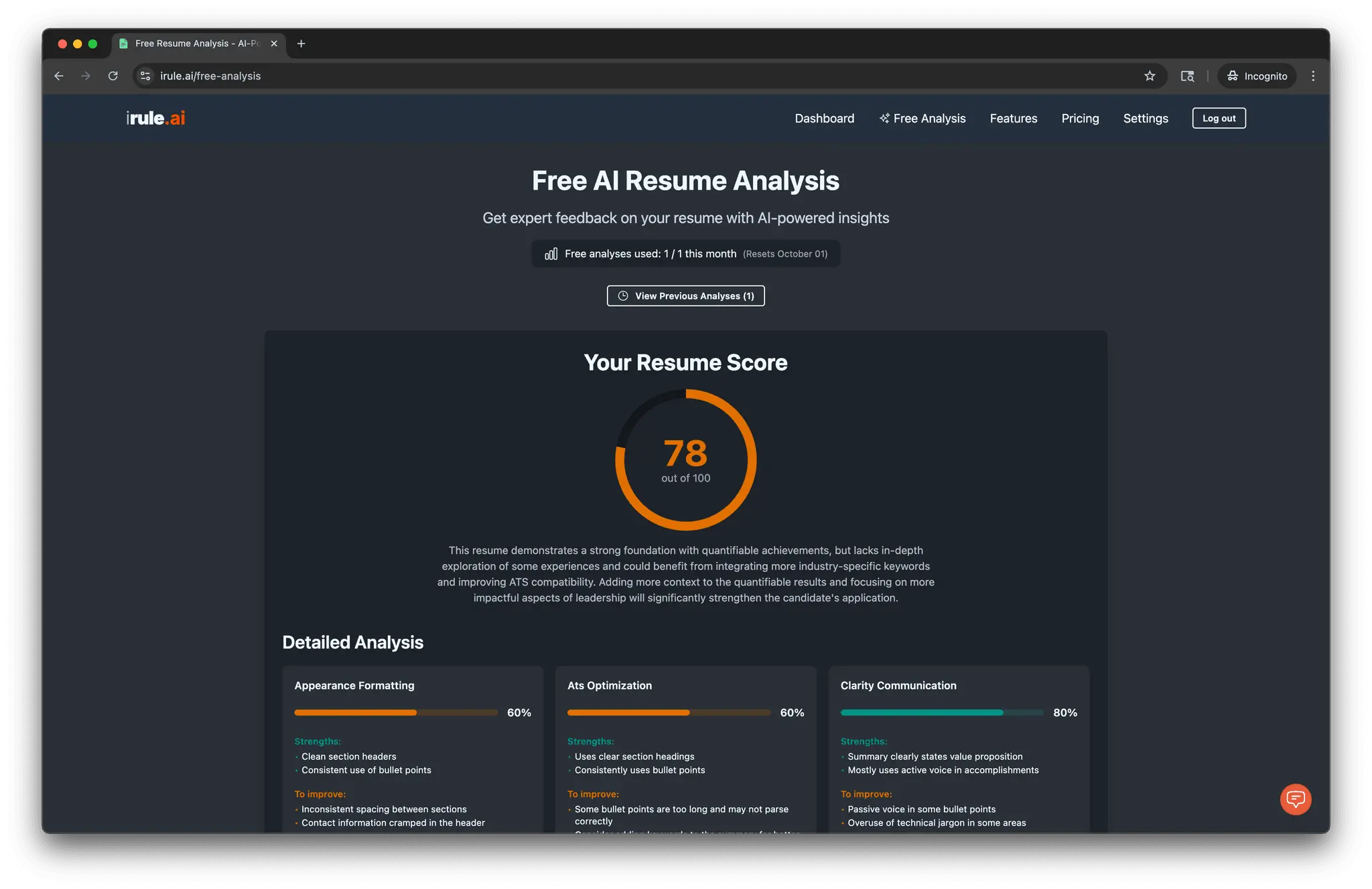Click the irule.ai logo
The width and height of the screenshot is (1372, 889).
pos(155,118)
